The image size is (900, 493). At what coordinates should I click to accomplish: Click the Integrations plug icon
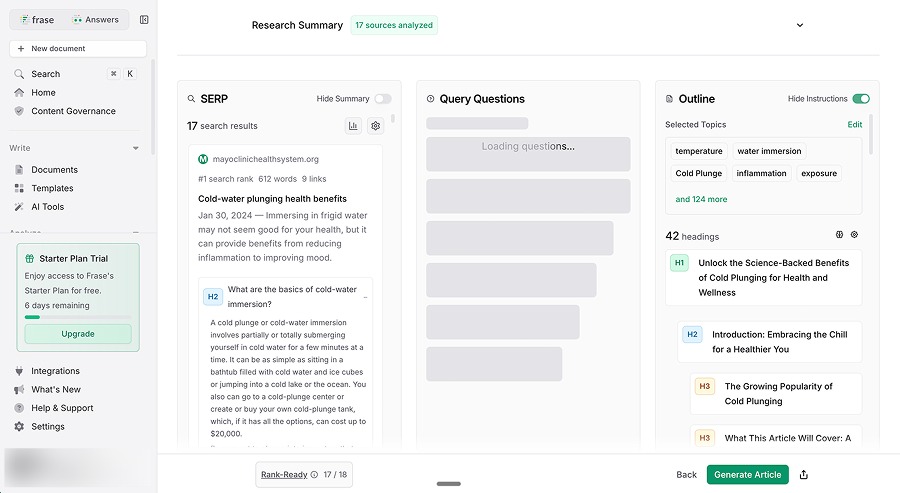click(x=19, y=371)
